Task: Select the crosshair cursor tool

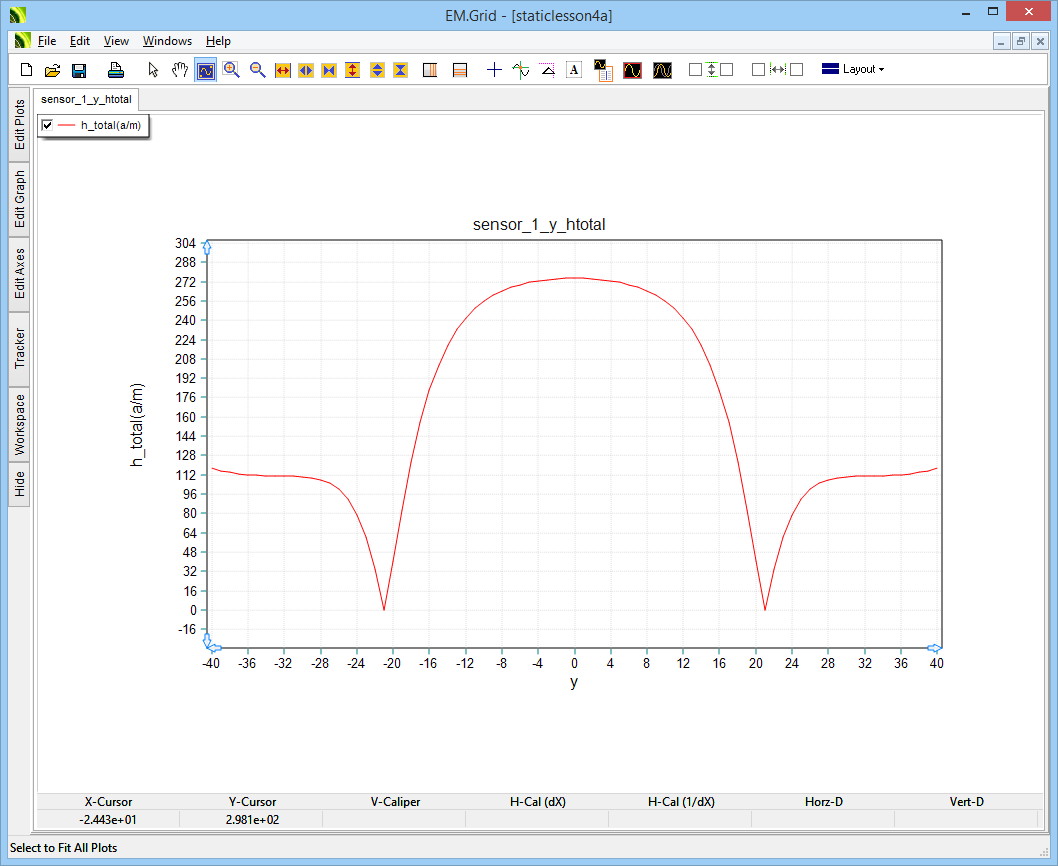Action: (x=493, y=70)
